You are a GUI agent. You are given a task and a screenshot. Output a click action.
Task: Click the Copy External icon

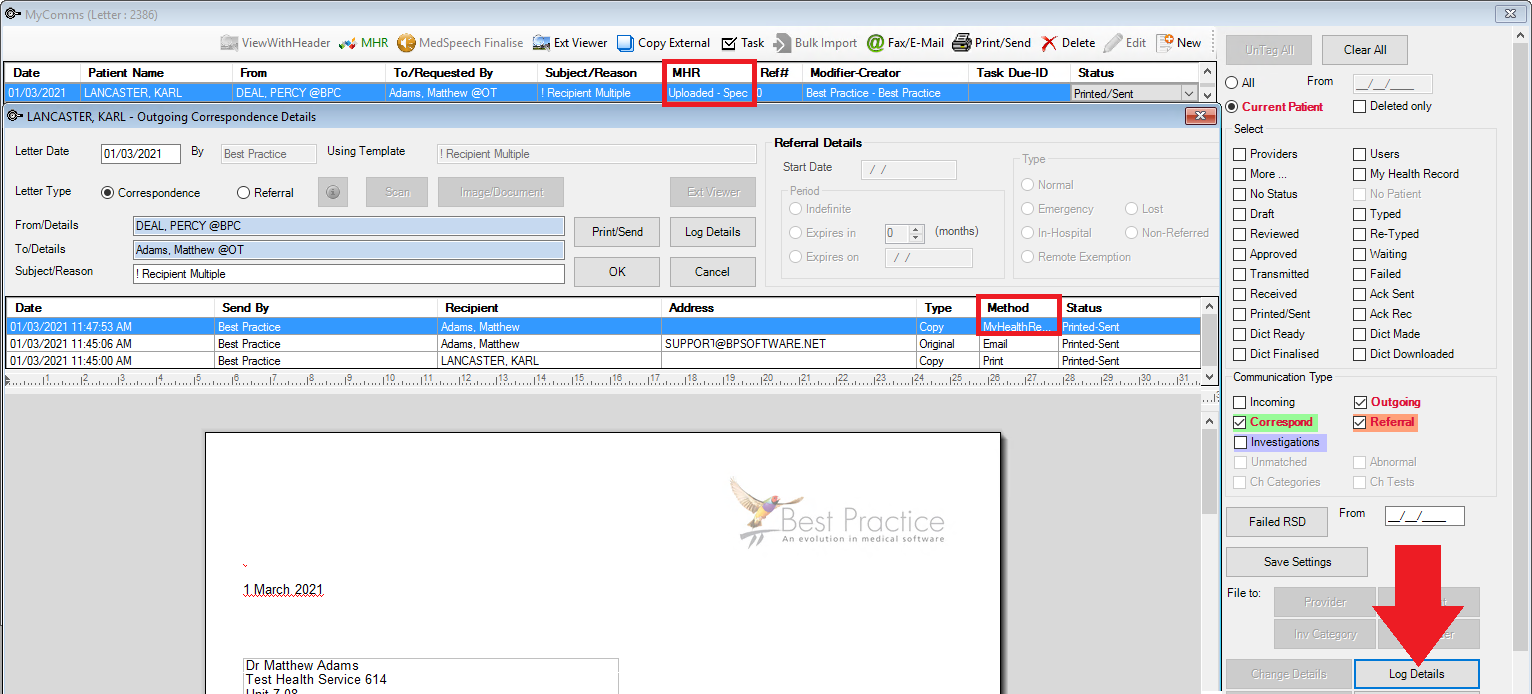[625, 43]
